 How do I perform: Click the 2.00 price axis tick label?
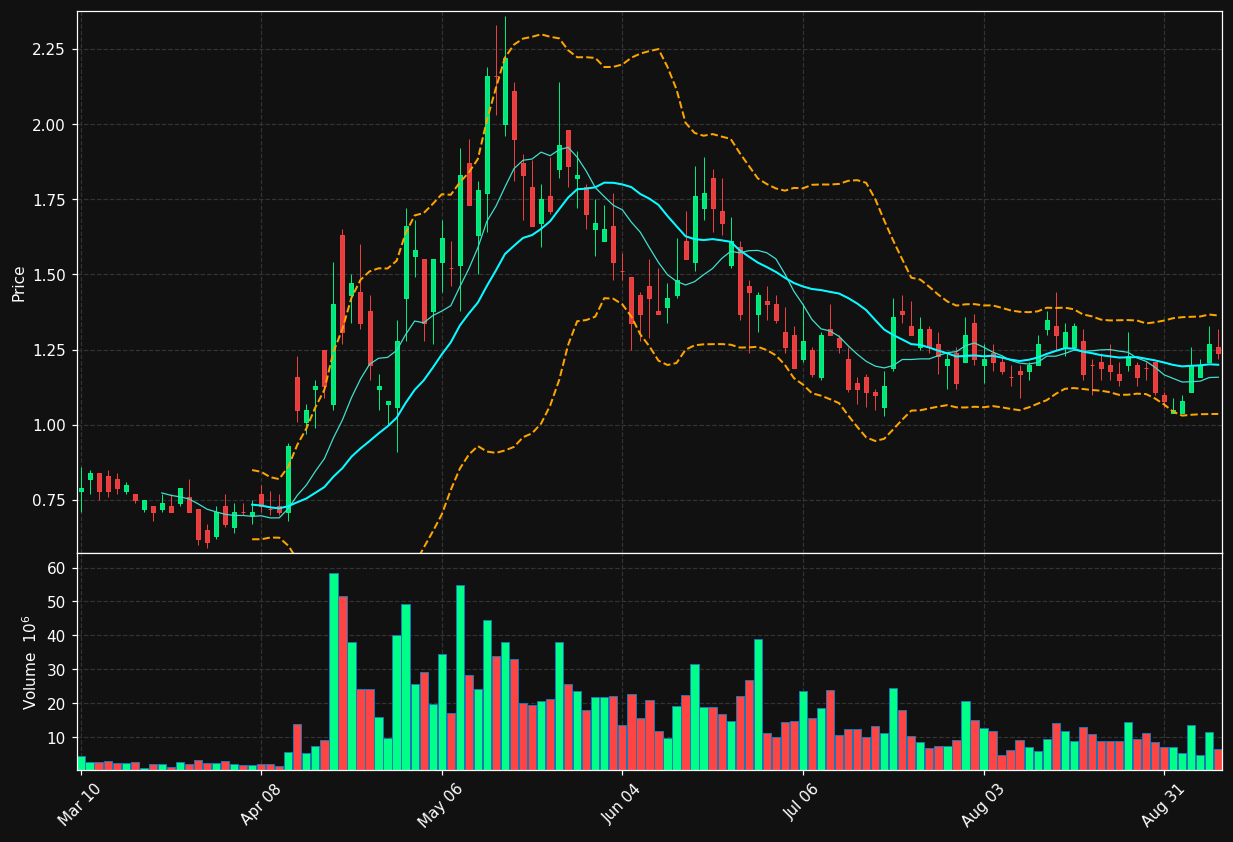click(48, 125)
